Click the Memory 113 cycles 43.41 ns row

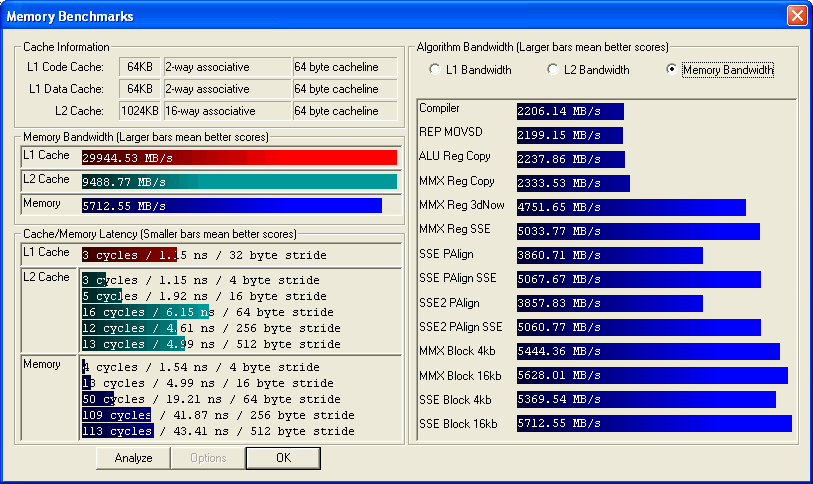(218, 432)
